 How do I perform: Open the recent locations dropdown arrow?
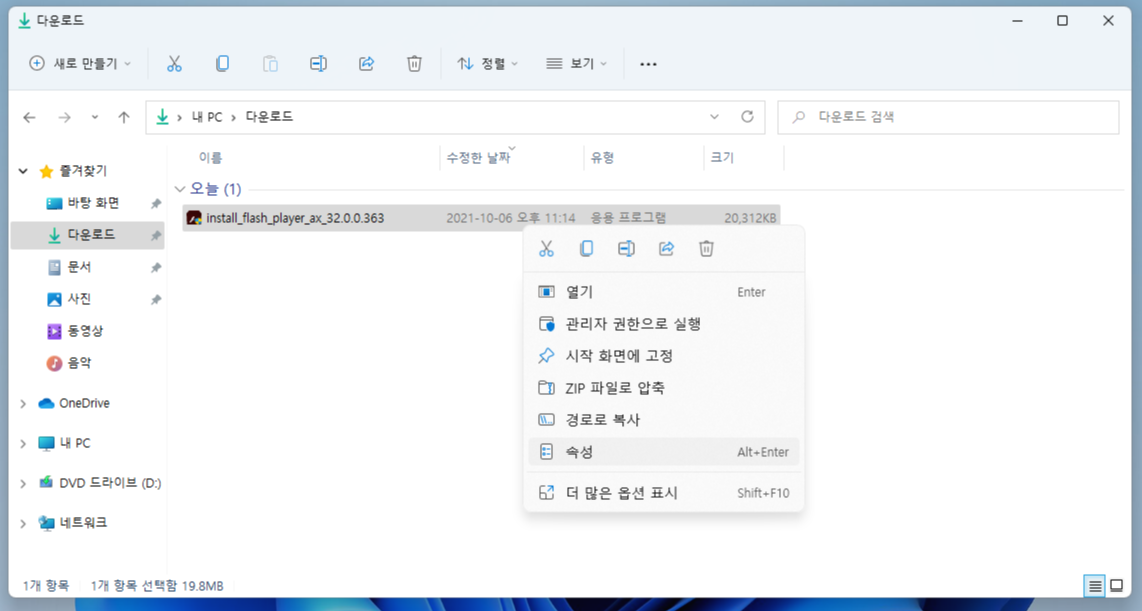tap(95, 117)
